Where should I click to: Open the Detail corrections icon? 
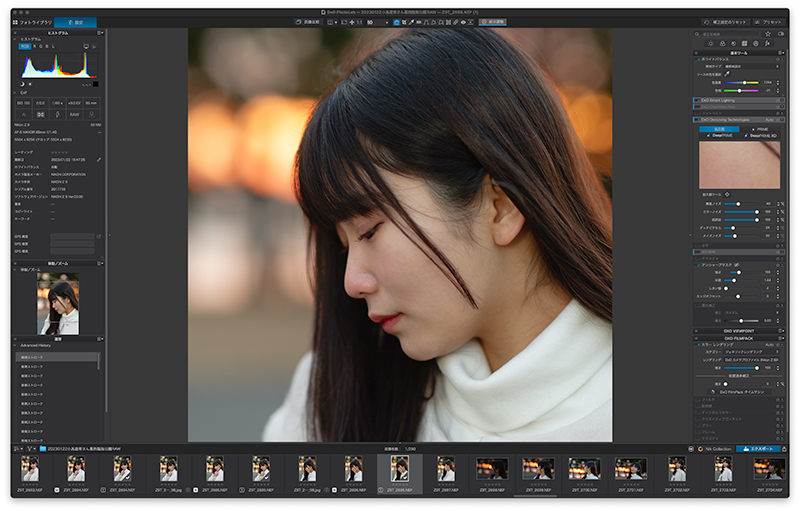733,44
